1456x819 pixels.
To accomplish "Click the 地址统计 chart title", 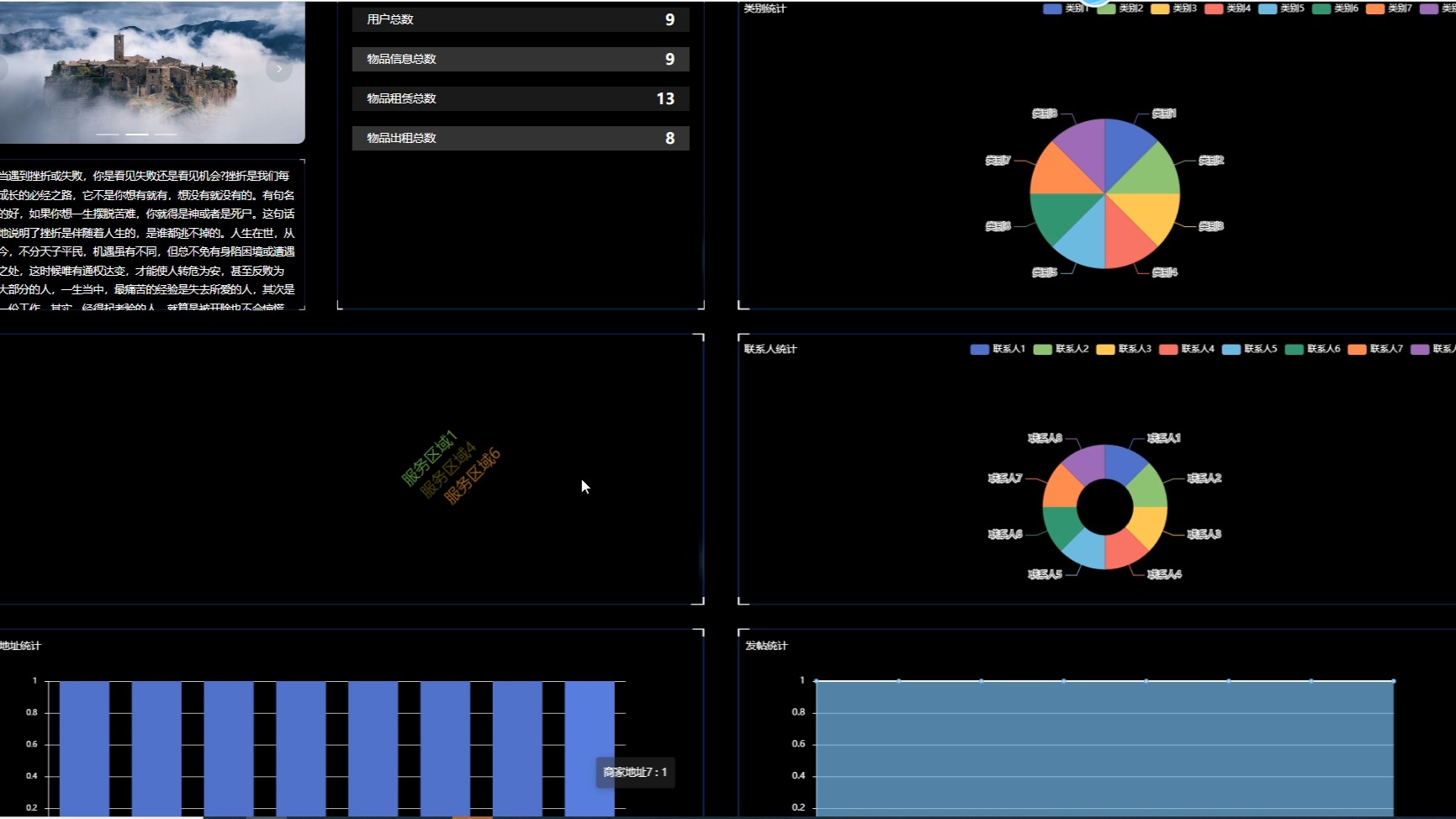I will point(20,646).
